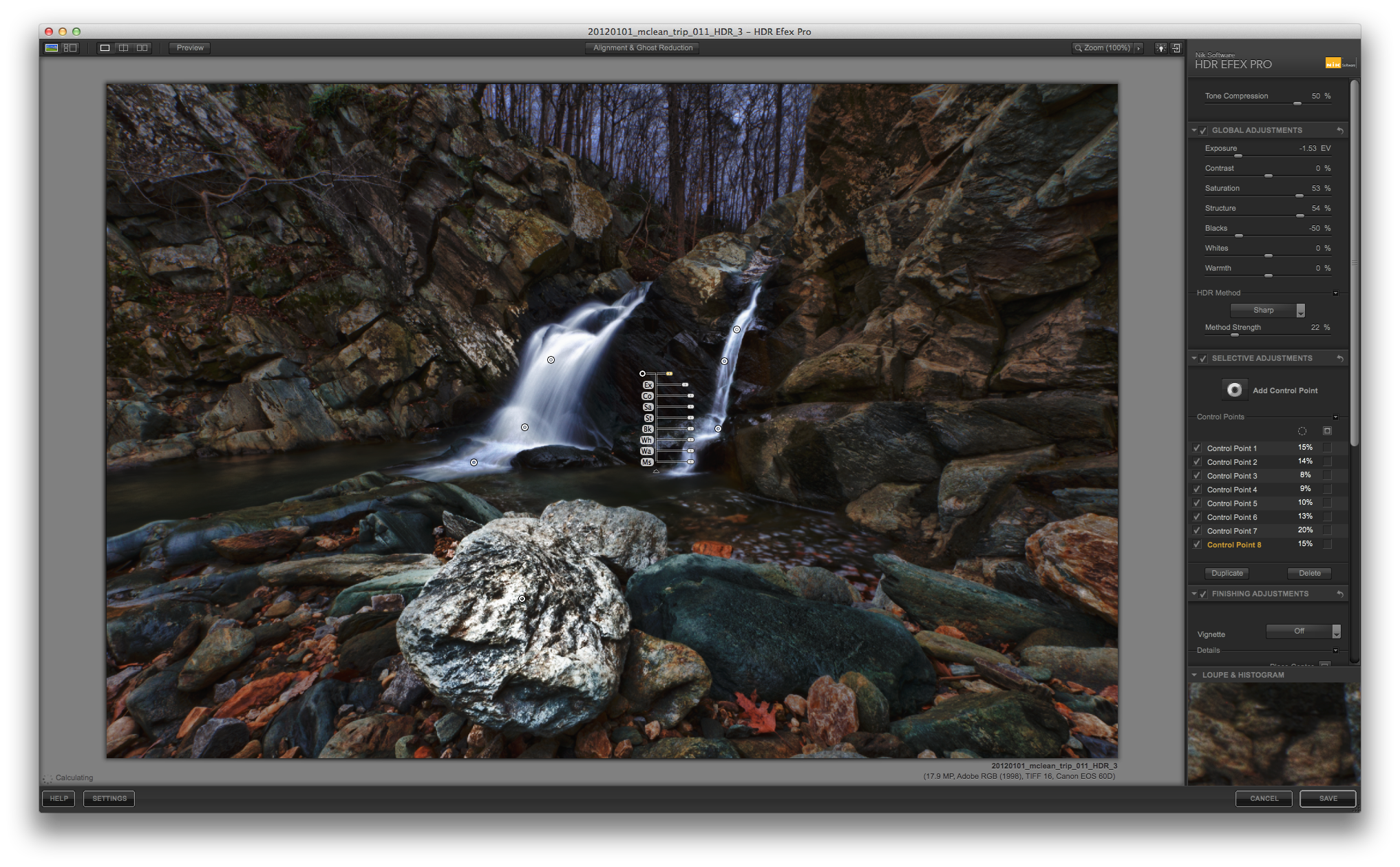Click the Add Control Point icon
Image resolution: width=1400 pixels, height=867 pixels.
coord(1235,390)
